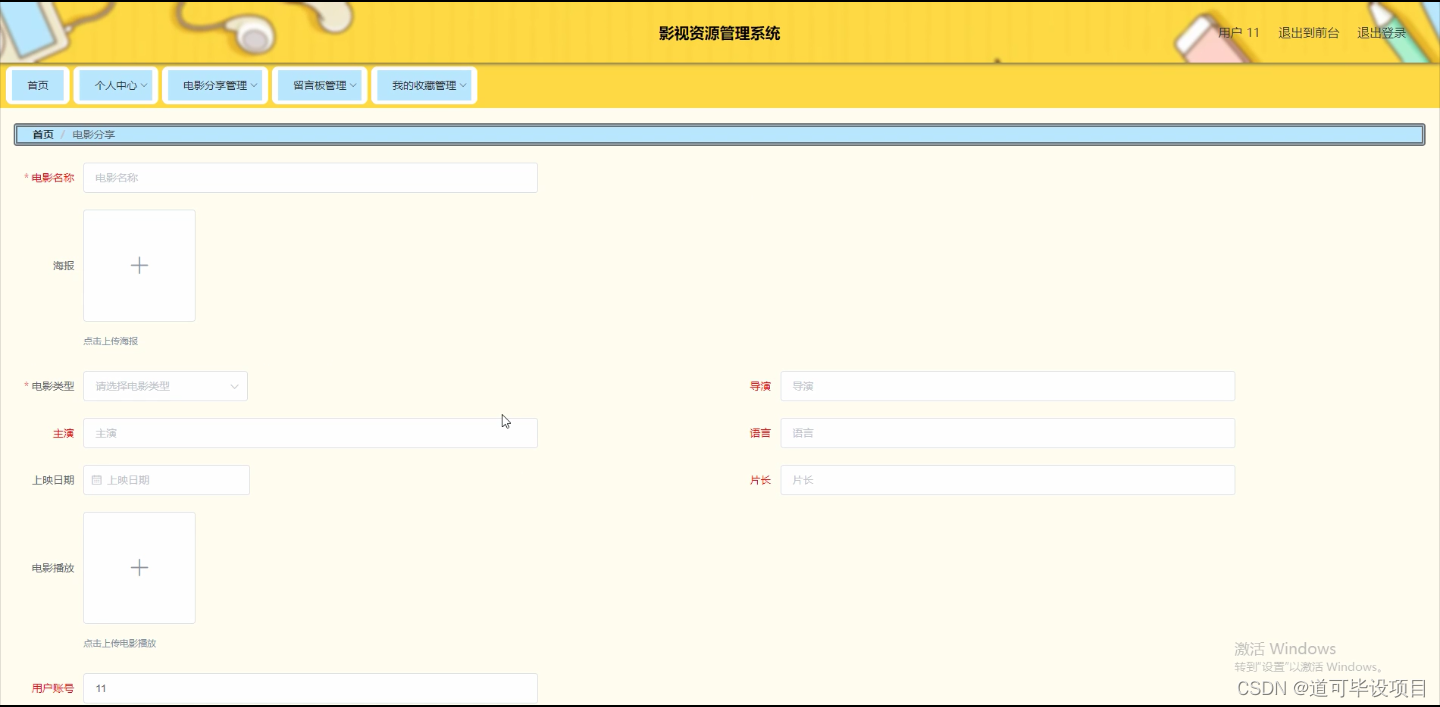Viewport: 1440px width, 707px height.
Task: Click the plus icon to upload the movie file
Action: [x=139, y=567]
